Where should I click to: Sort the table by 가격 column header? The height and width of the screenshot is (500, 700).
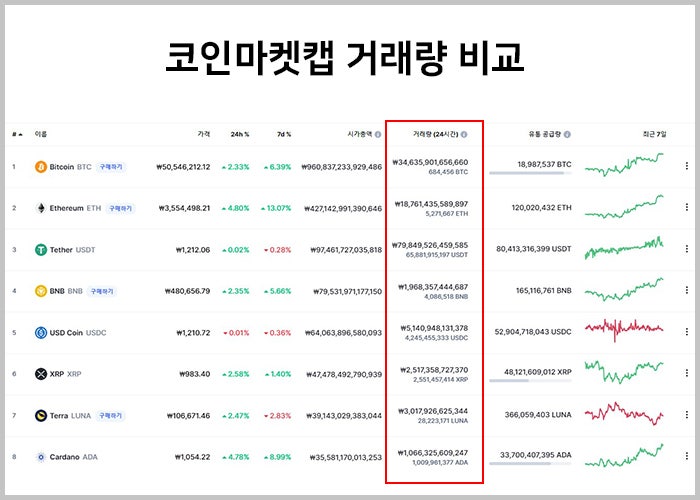[204, 134]
